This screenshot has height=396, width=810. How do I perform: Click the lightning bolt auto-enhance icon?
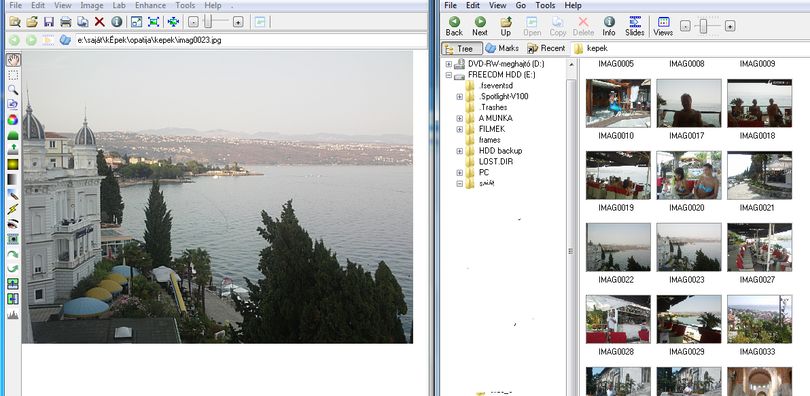tap(13, 209)
